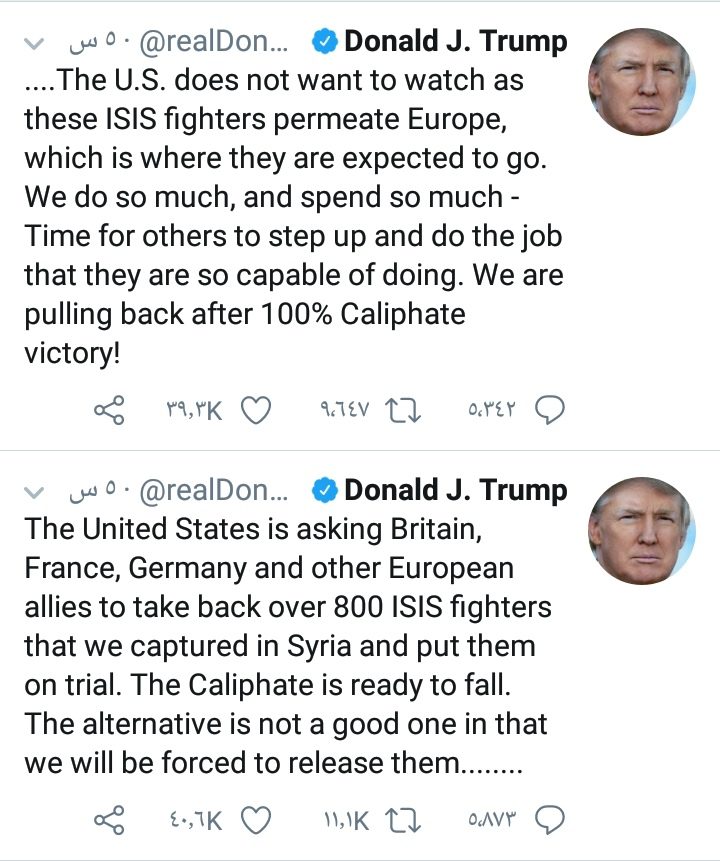720x861 pixels.
Task: Open Donald J. Trump name on first tweet
Action: pyautogui.click(x=455, y=42)
